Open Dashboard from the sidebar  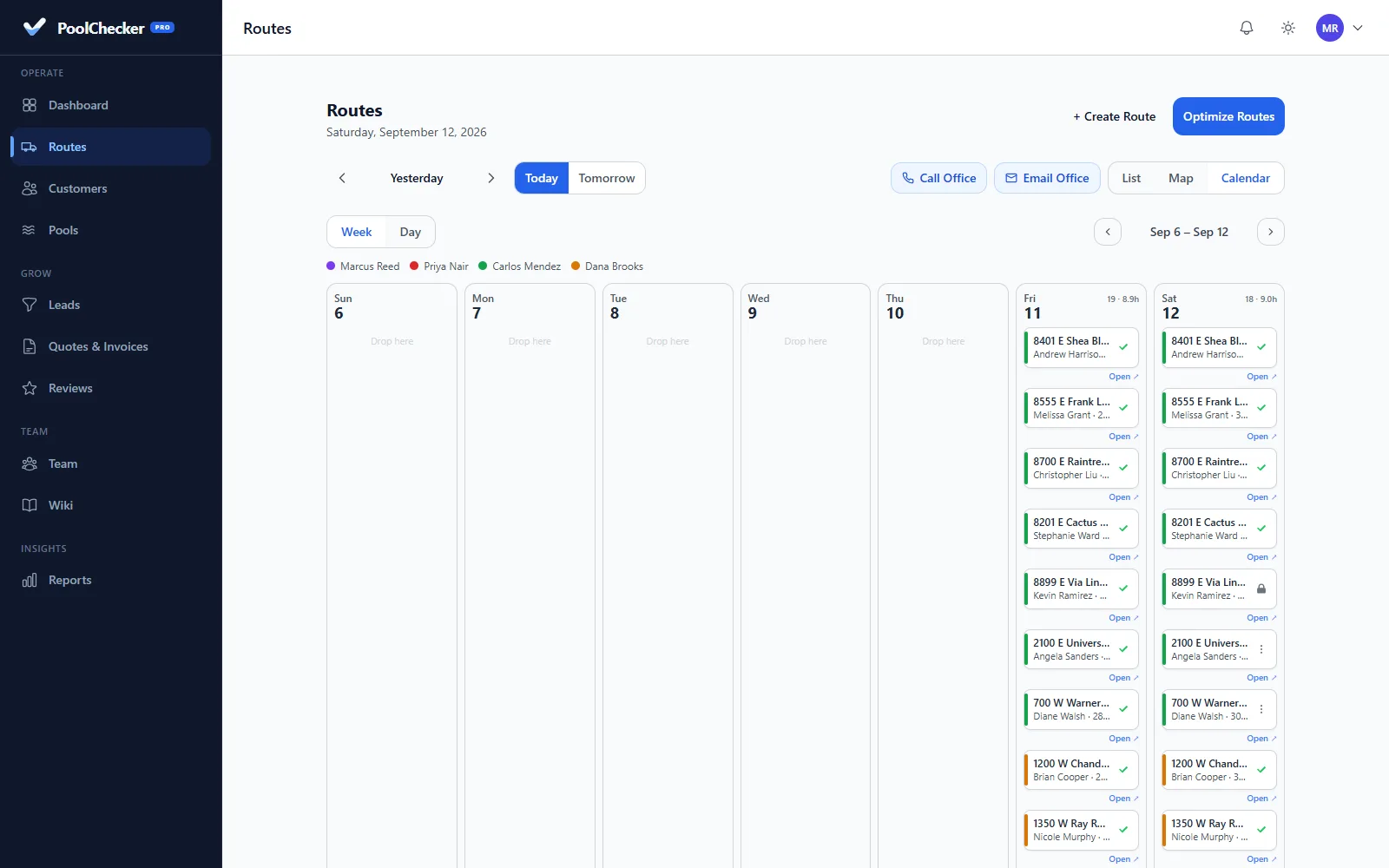tap(111, 105)
